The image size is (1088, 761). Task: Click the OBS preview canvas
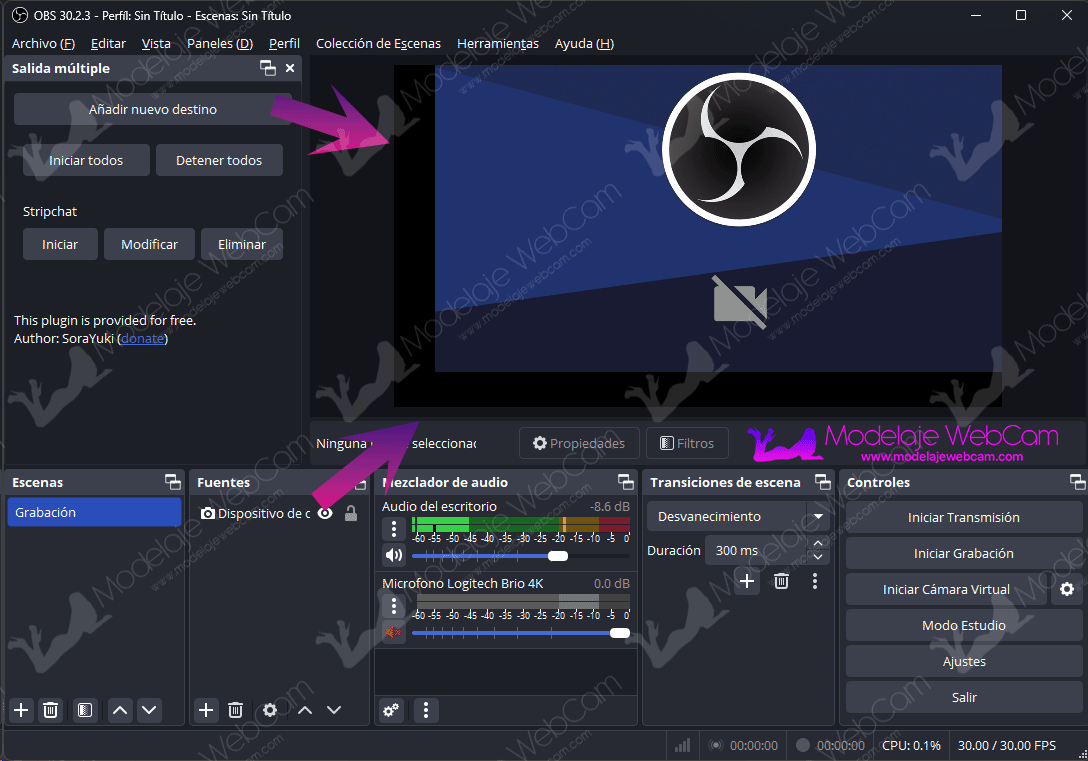tap(697, 236)
